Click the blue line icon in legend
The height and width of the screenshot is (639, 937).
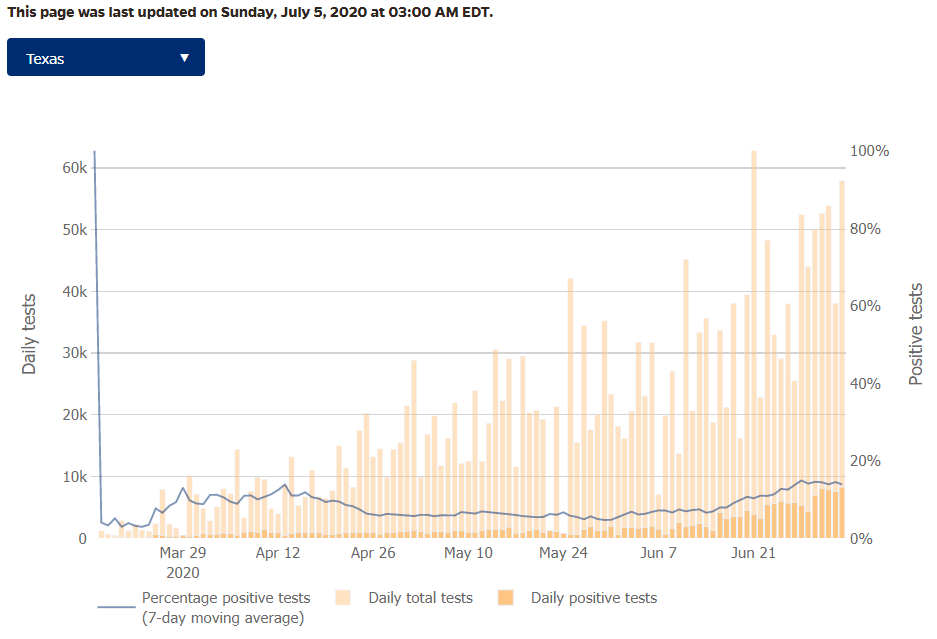click(x=117, y=607)
